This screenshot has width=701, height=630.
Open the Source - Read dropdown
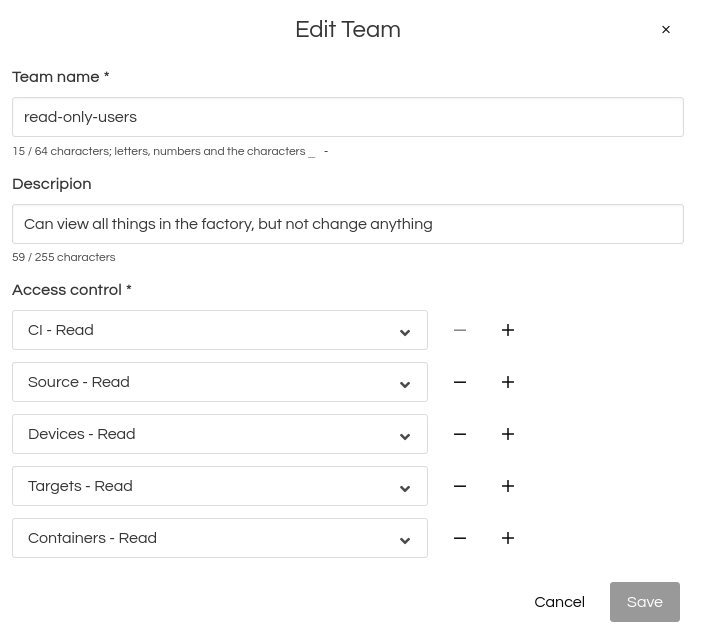click(x=220, y=382)
